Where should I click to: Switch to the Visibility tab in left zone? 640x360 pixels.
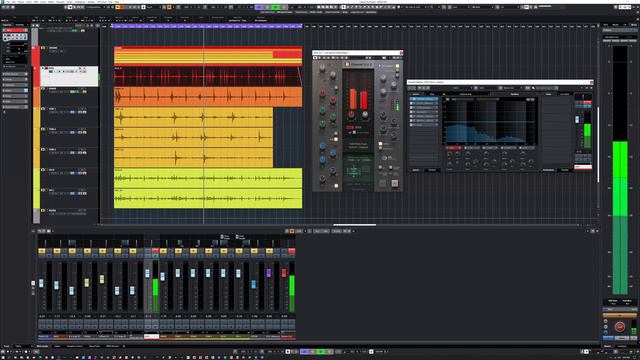(19, 25)
